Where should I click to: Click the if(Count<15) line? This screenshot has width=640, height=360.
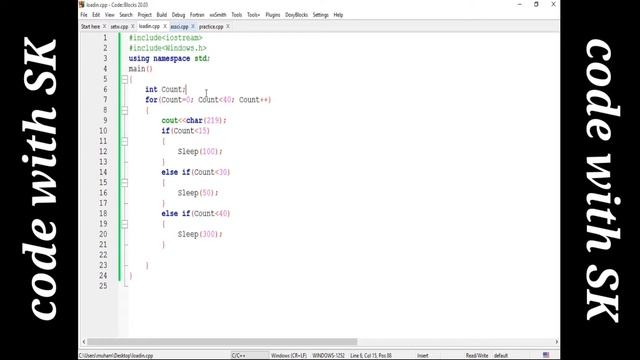point(186,131)
